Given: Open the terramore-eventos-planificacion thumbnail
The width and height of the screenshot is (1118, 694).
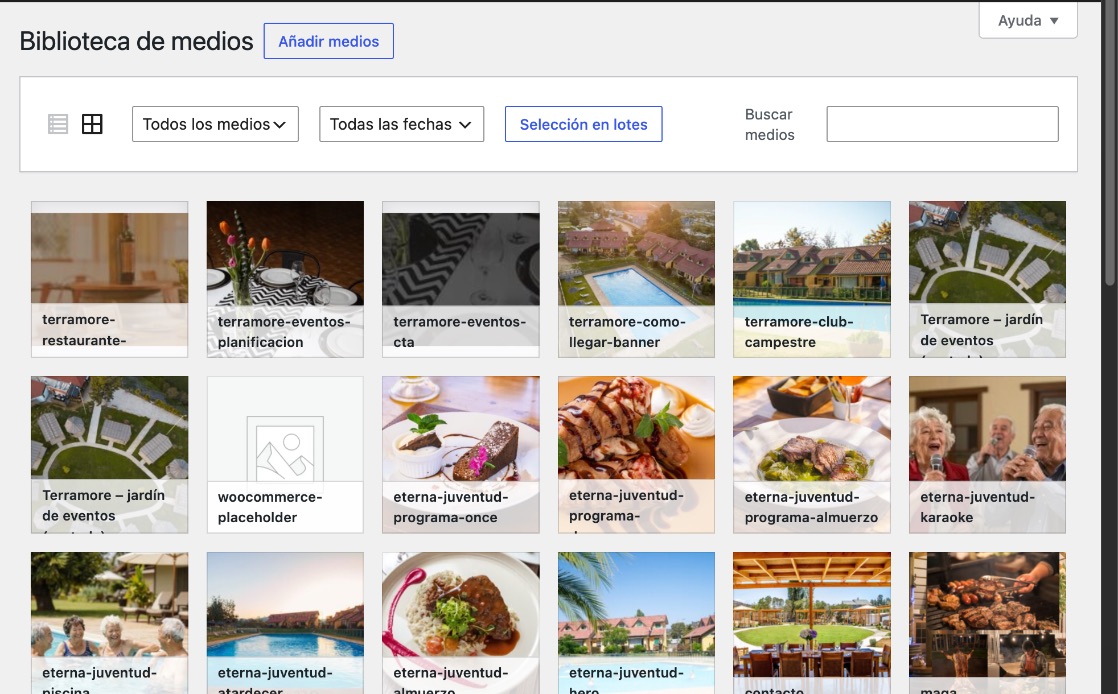Looking at the screenshot, I should click(285, 279).
